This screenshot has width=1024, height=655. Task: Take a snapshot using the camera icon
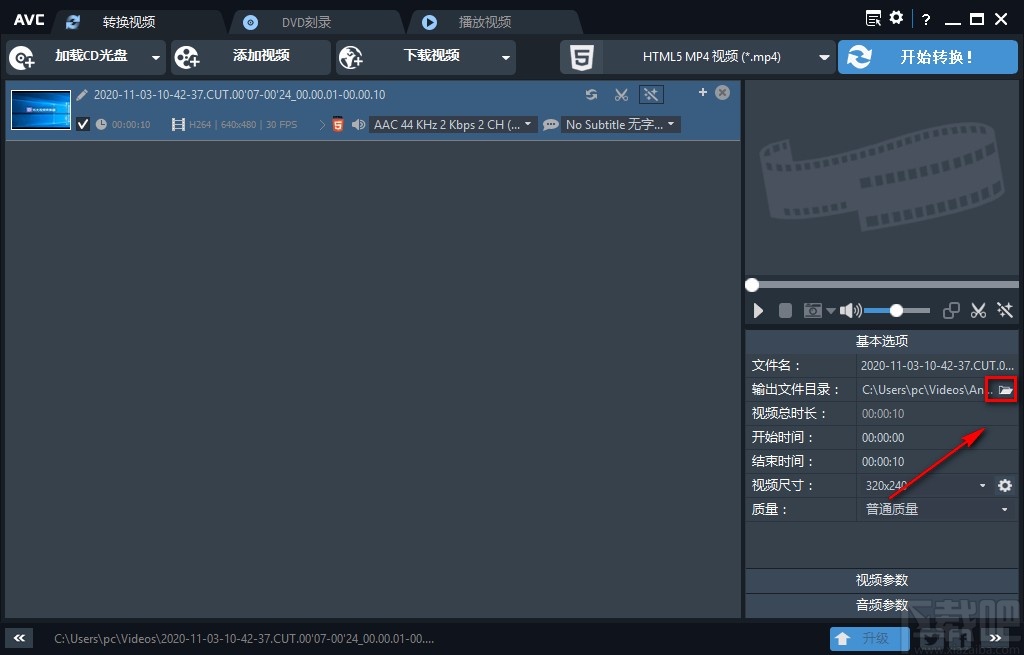point(812,311)
